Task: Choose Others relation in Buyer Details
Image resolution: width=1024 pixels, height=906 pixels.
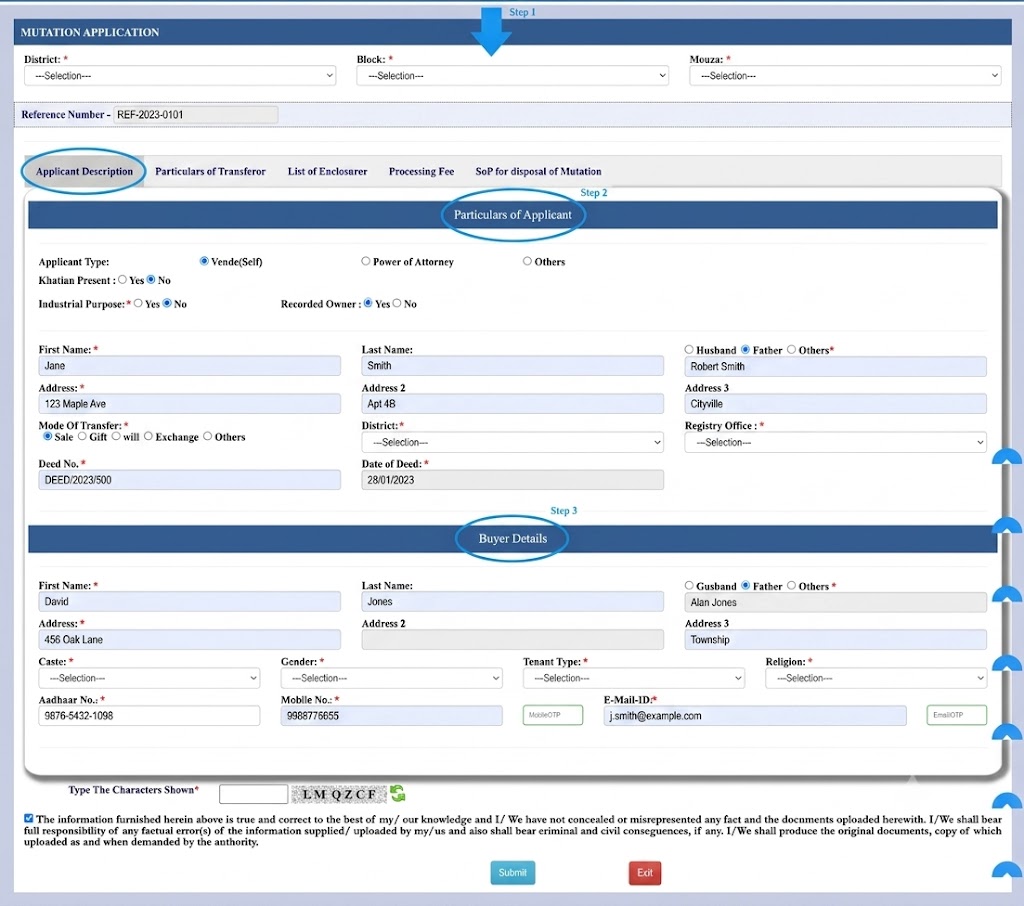Action: pyautogui.click(x=792, y=585)
